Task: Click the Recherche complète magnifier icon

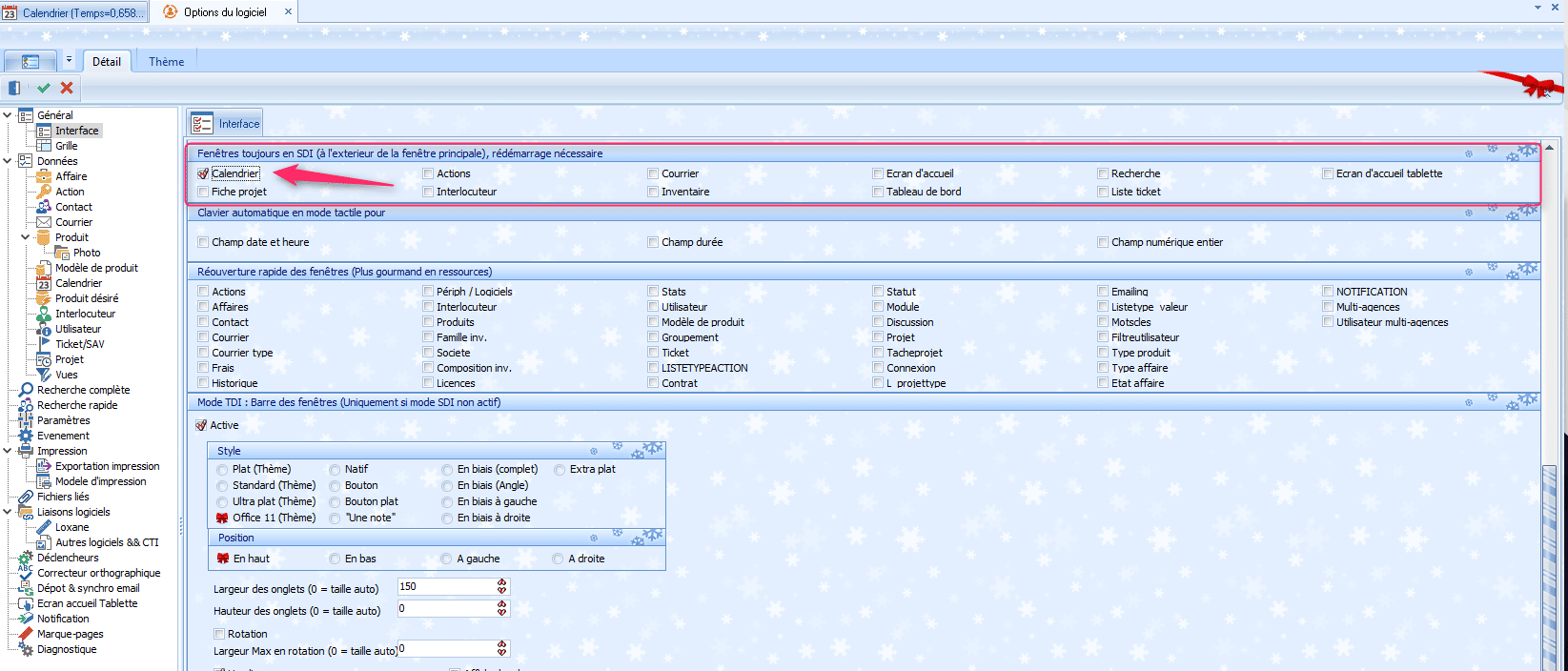Action: click(26, 390)
